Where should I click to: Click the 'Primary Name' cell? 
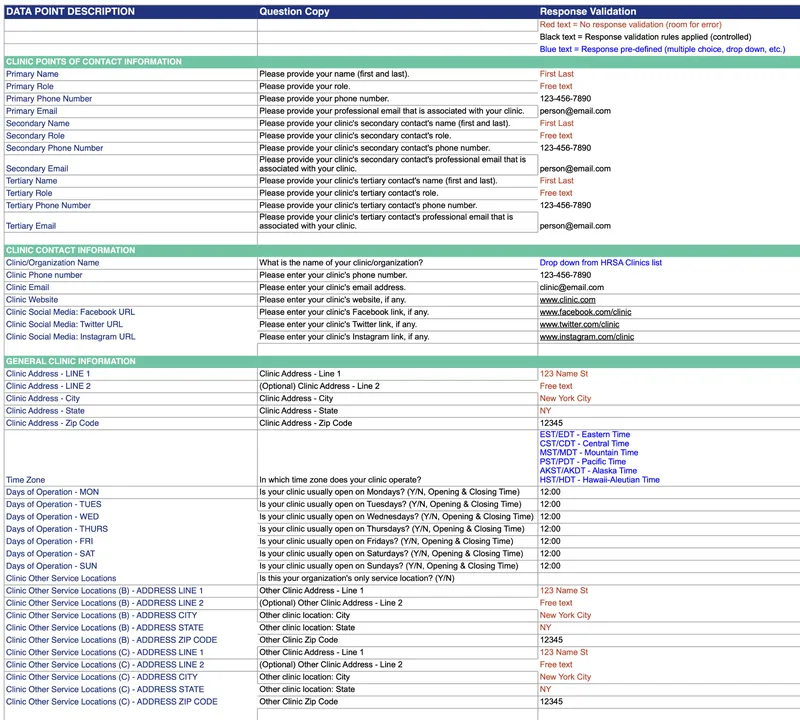[131, 74]
